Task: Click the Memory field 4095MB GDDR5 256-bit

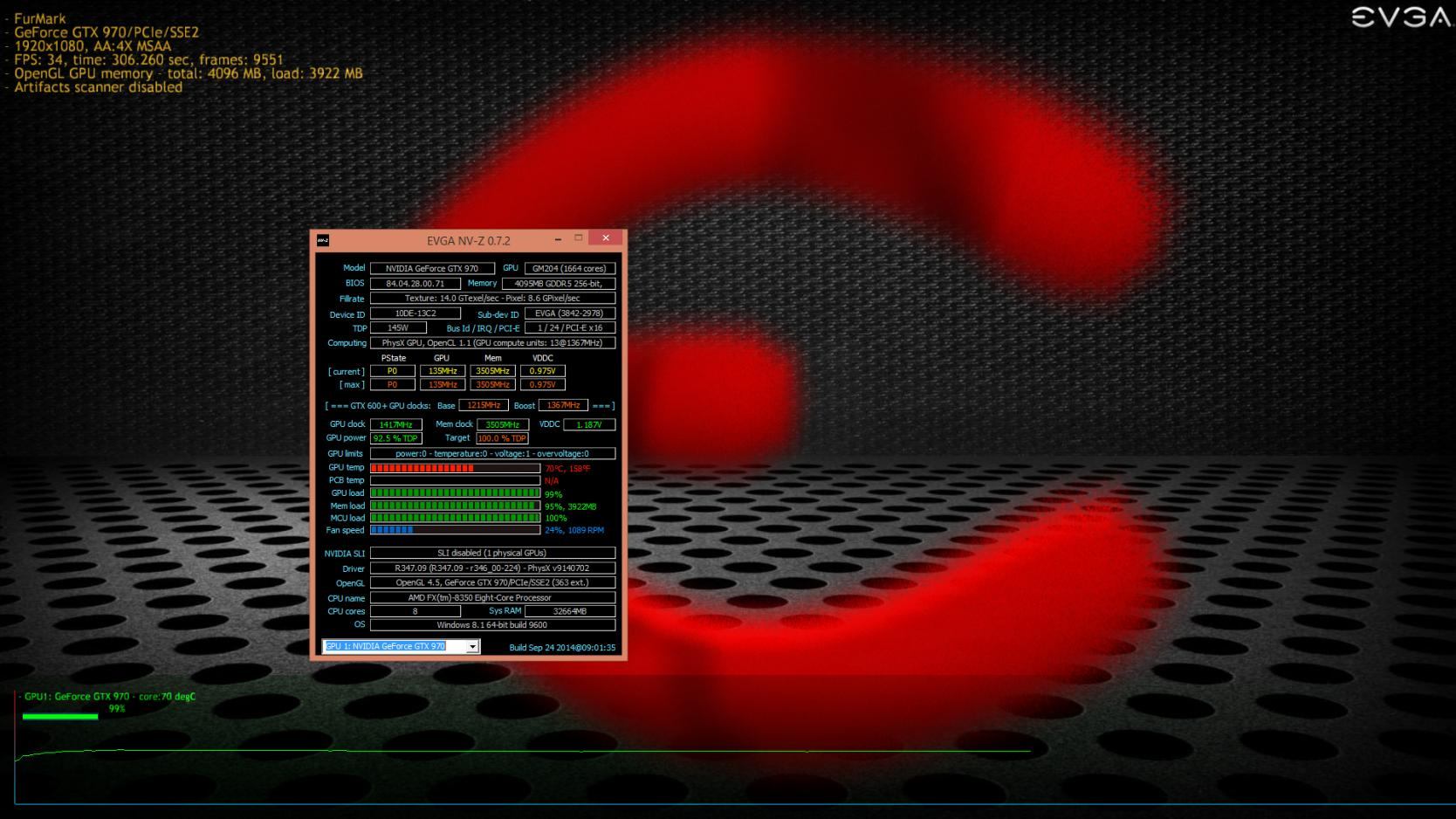Action: [559, 284]
